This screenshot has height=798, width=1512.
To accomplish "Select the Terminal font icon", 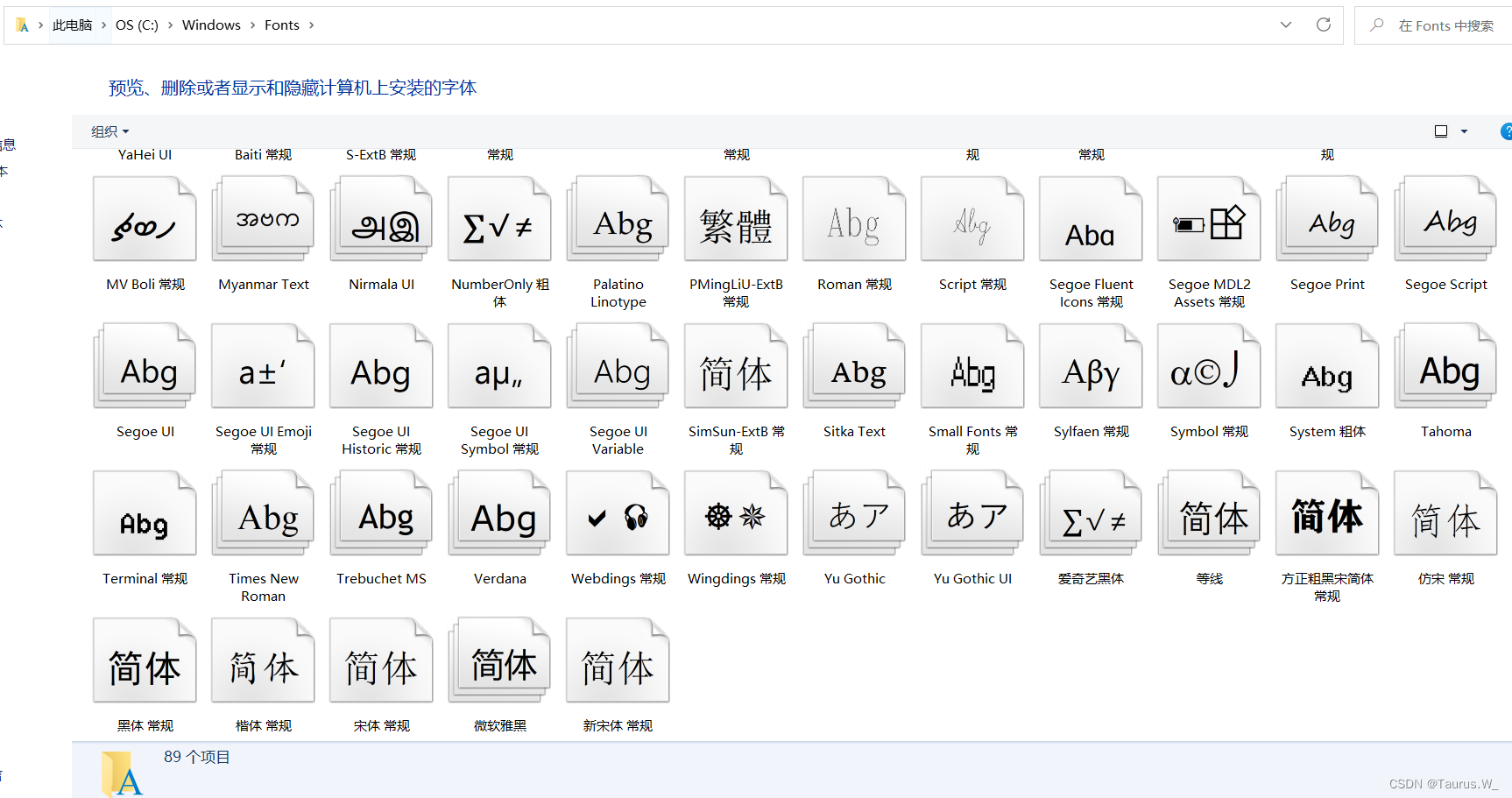I will point(145,513).
